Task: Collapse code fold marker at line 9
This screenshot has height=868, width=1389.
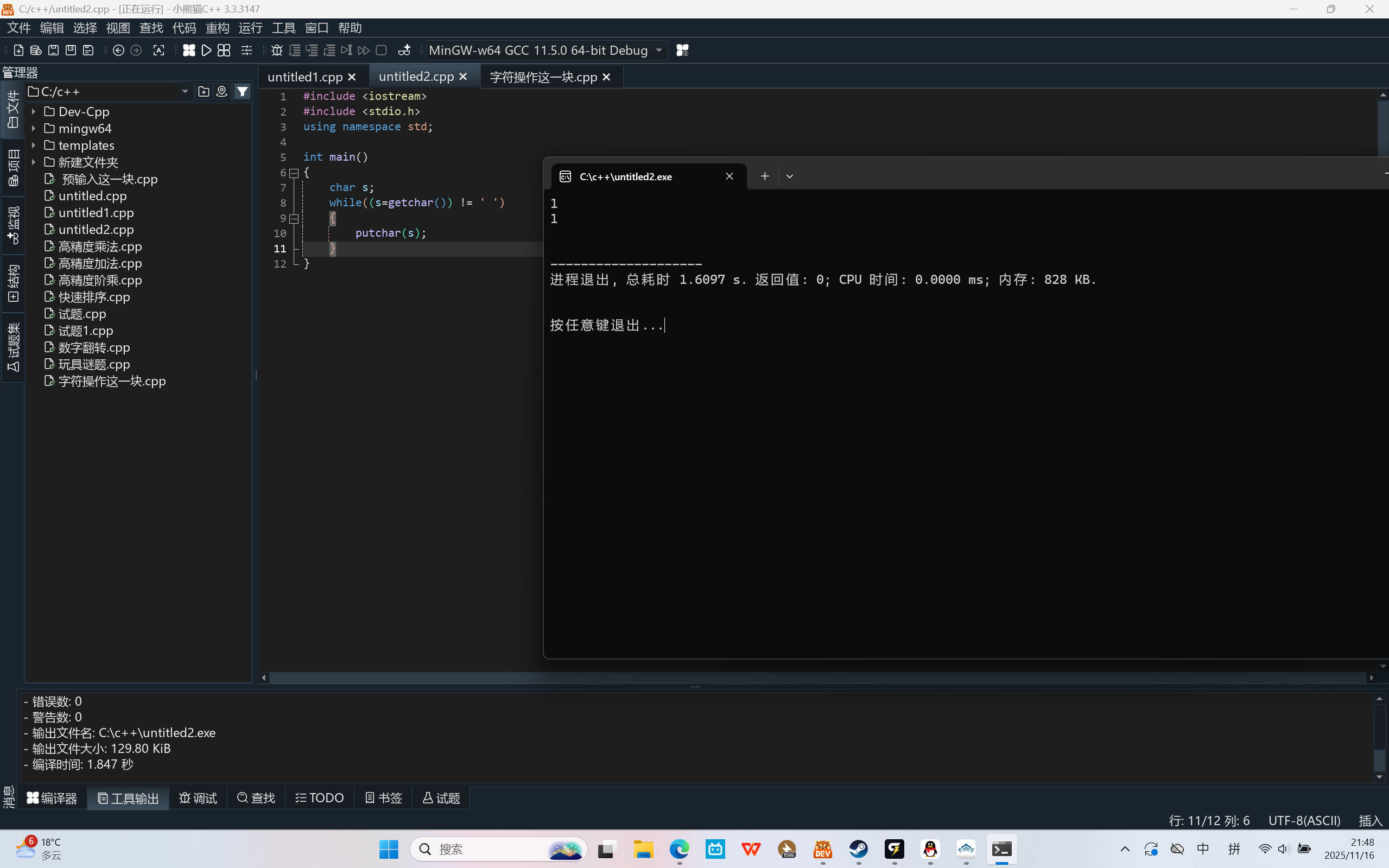Action: point(294,219)
